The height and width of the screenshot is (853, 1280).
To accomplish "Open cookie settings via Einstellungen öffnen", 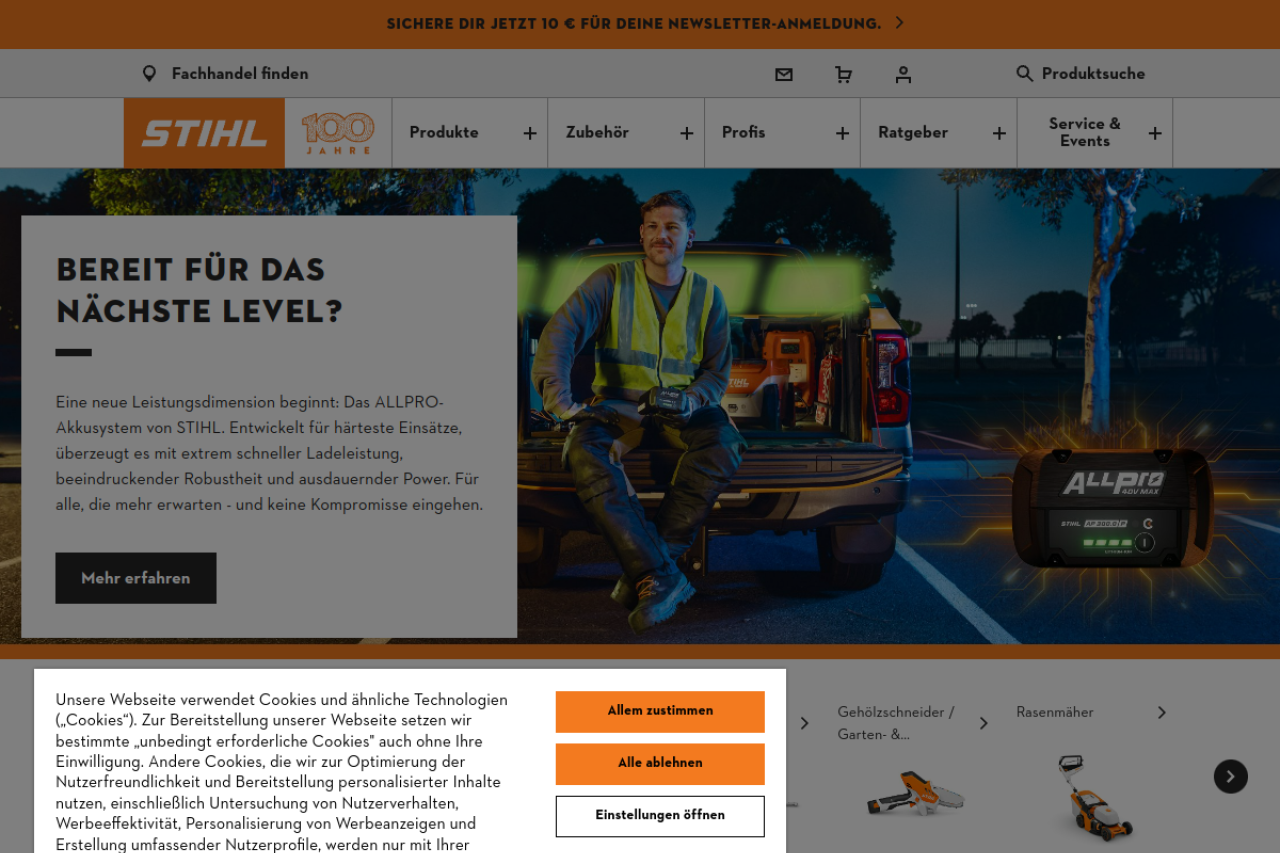I will (x=660, y=816).
